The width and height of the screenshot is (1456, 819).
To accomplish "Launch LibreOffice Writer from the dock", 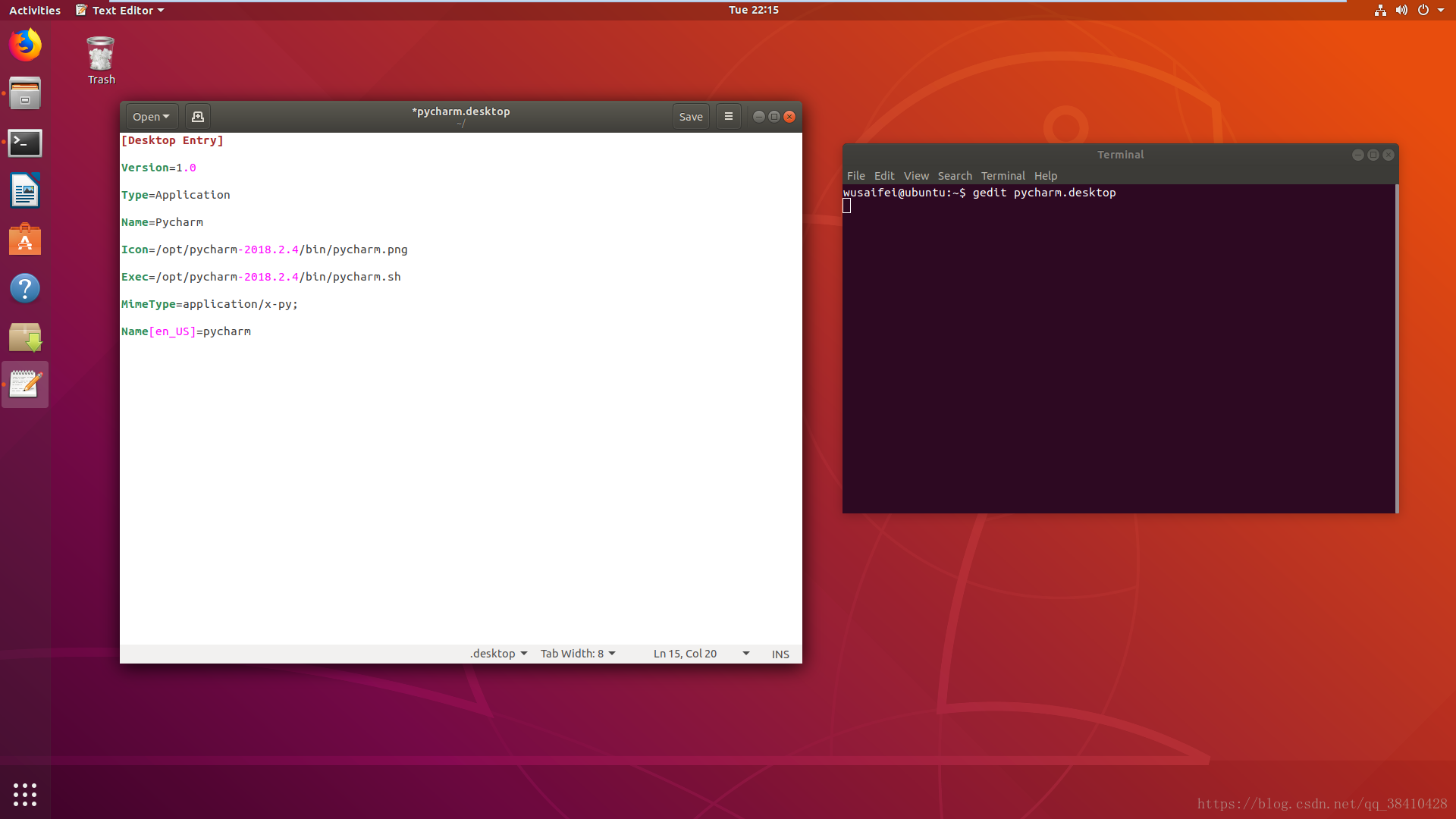I will coord(25,191).
